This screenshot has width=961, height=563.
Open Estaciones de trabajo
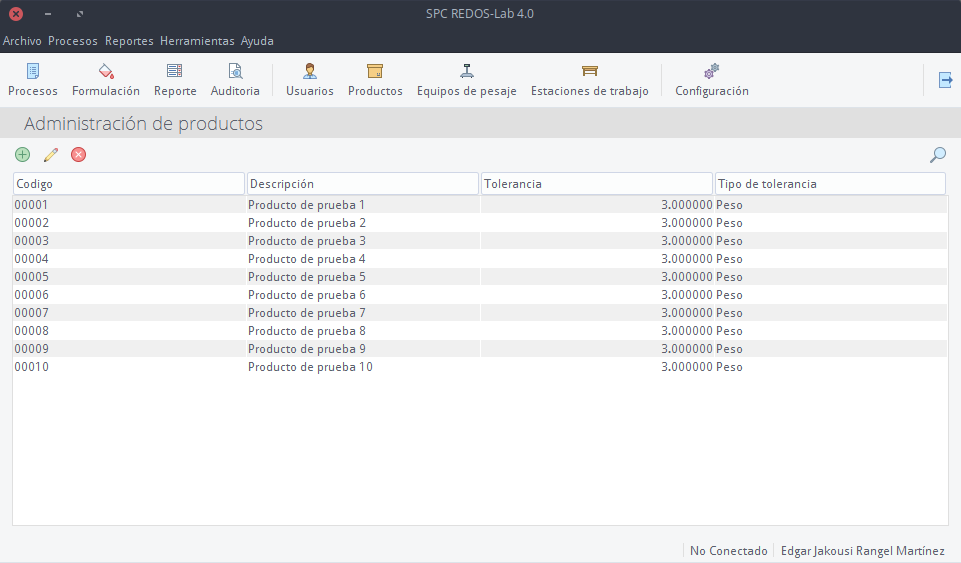pos(590,80)
